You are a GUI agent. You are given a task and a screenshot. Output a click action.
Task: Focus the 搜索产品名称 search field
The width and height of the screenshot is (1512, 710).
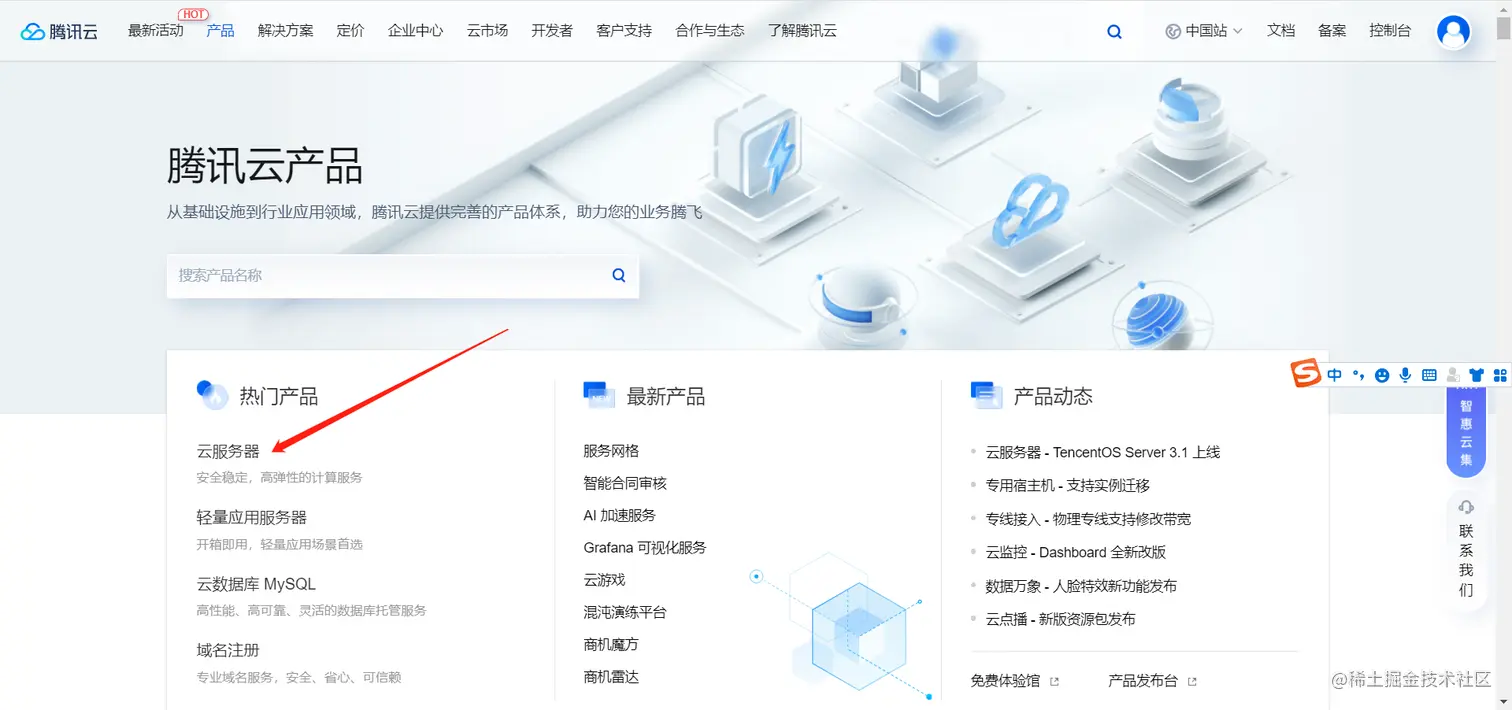pyautogui.click(x=403, y=275)
